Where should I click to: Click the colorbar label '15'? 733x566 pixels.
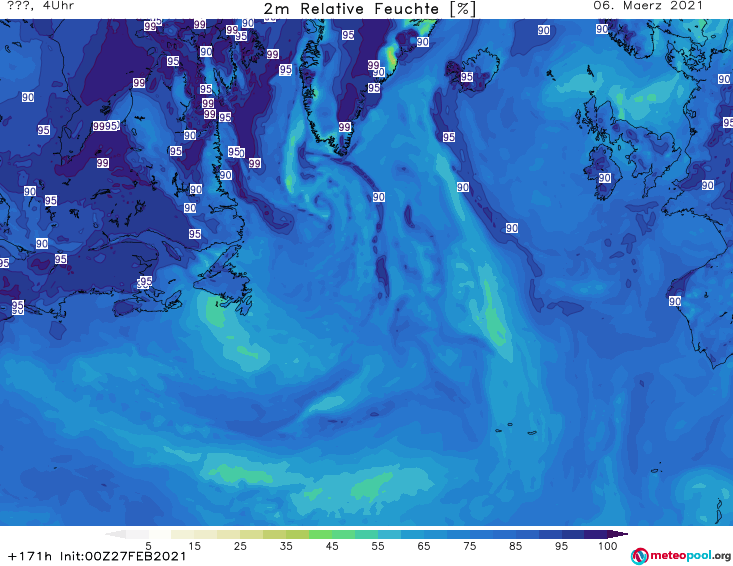194,546
